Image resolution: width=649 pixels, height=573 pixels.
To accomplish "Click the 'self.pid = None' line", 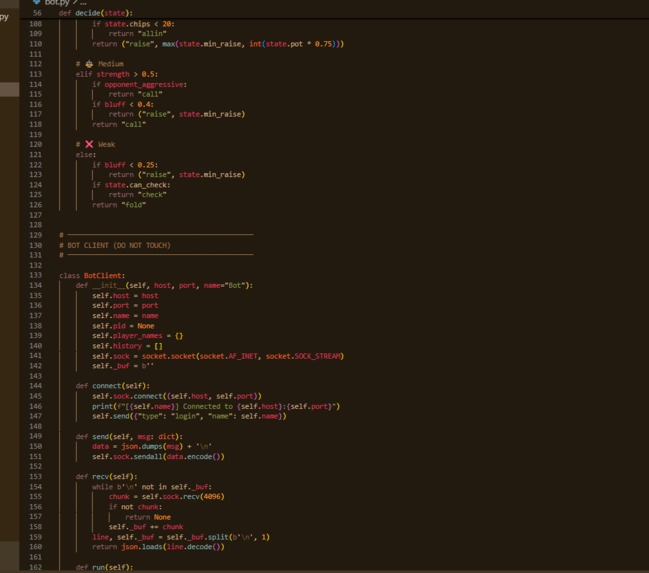I will tap(123, 326).
